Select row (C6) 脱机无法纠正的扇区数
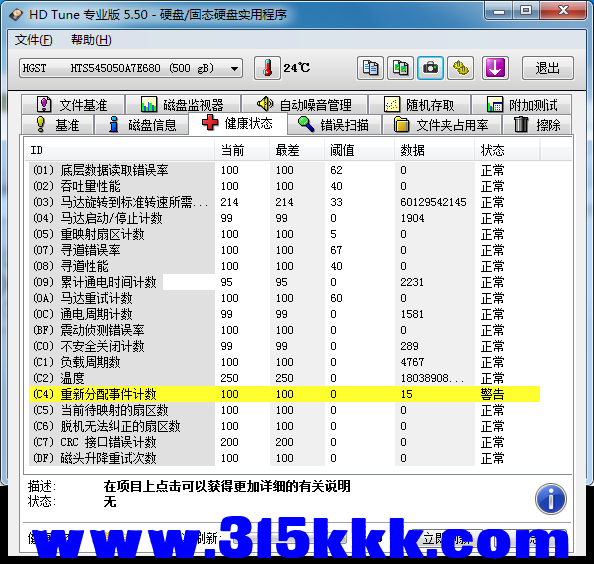Screen dimensions: 594x564 click(284, 426)
